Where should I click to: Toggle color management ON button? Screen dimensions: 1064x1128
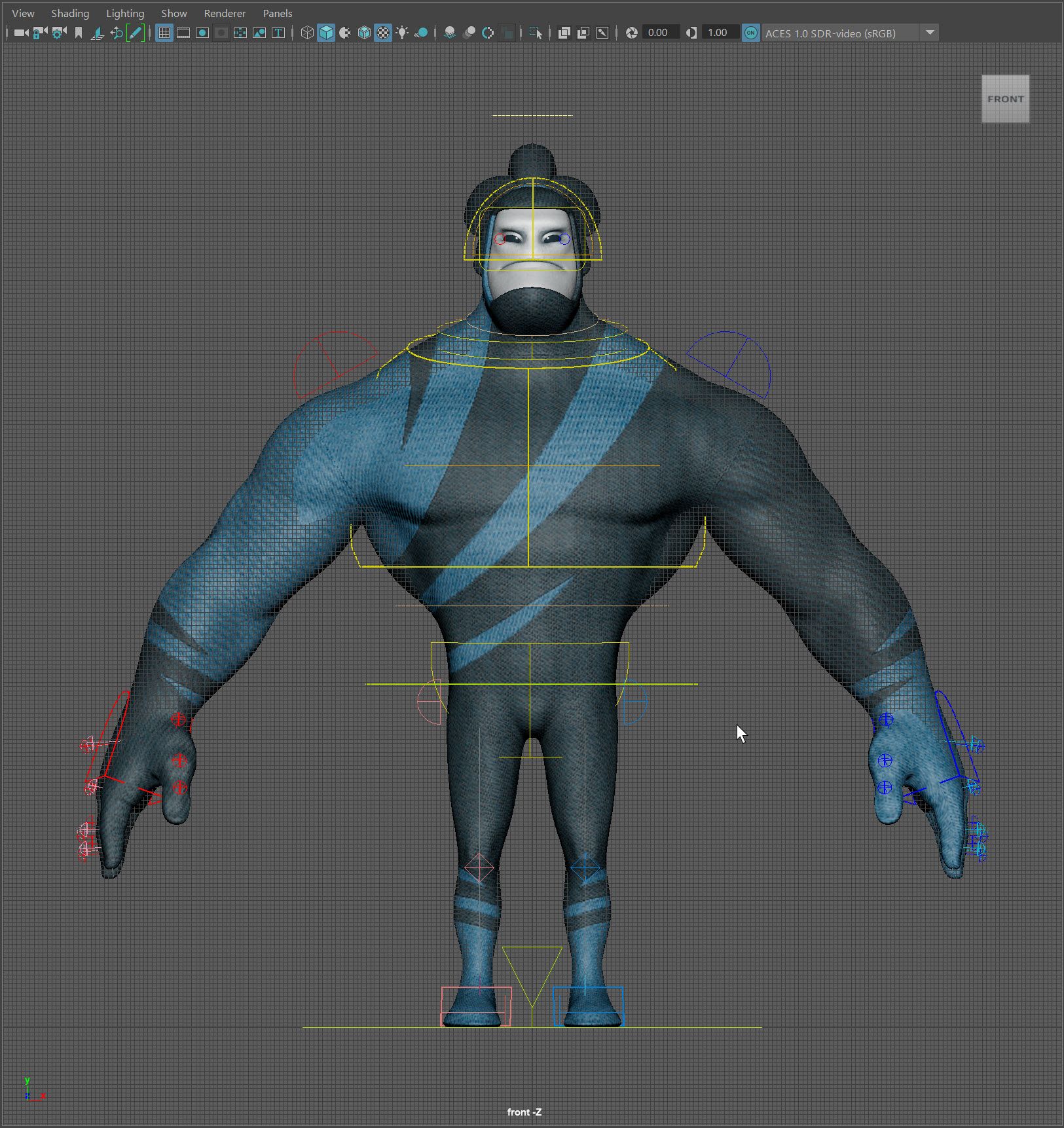point(751,33)
